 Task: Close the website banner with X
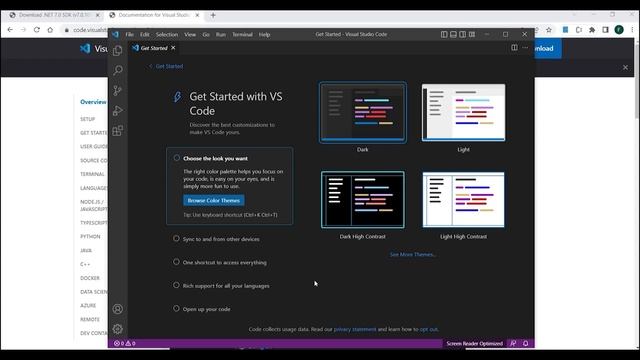625,67
